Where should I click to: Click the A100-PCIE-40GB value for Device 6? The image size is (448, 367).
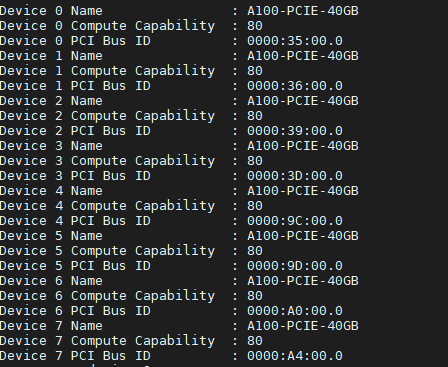click(303, 281)
